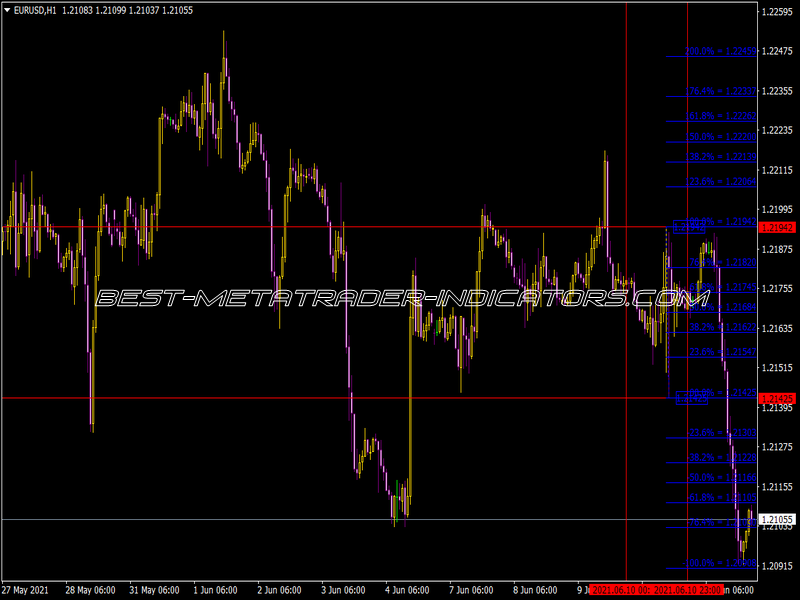Select the -61.8% = 1.21105 Fibonacci level

(x=722, y=497)
